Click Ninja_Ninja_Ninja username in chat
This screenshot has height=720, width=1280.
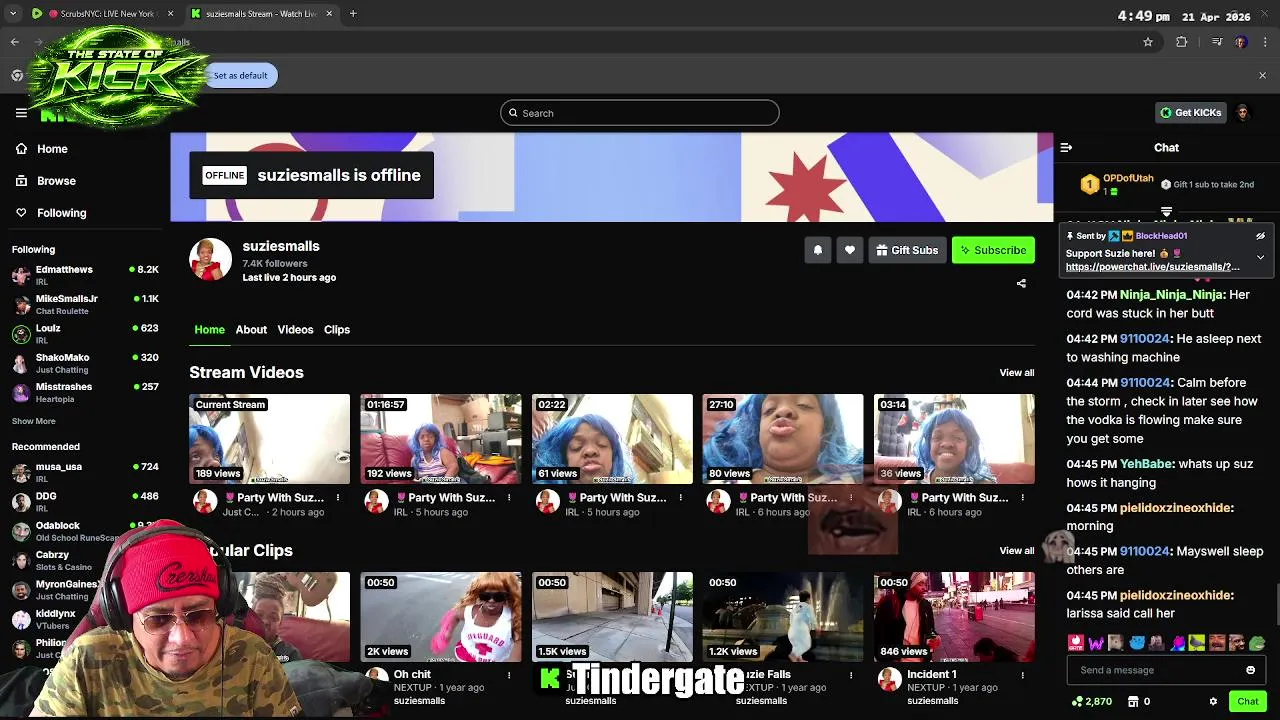coord(1172,295)
